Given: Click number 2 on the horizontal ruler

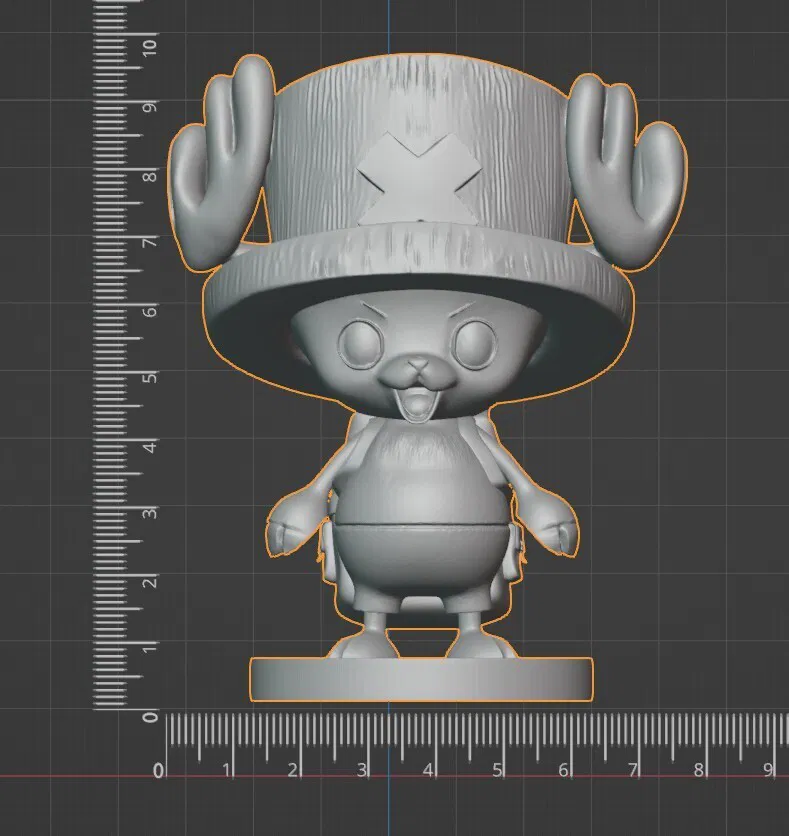Looking at the screenshot, I should coord(293,769).
